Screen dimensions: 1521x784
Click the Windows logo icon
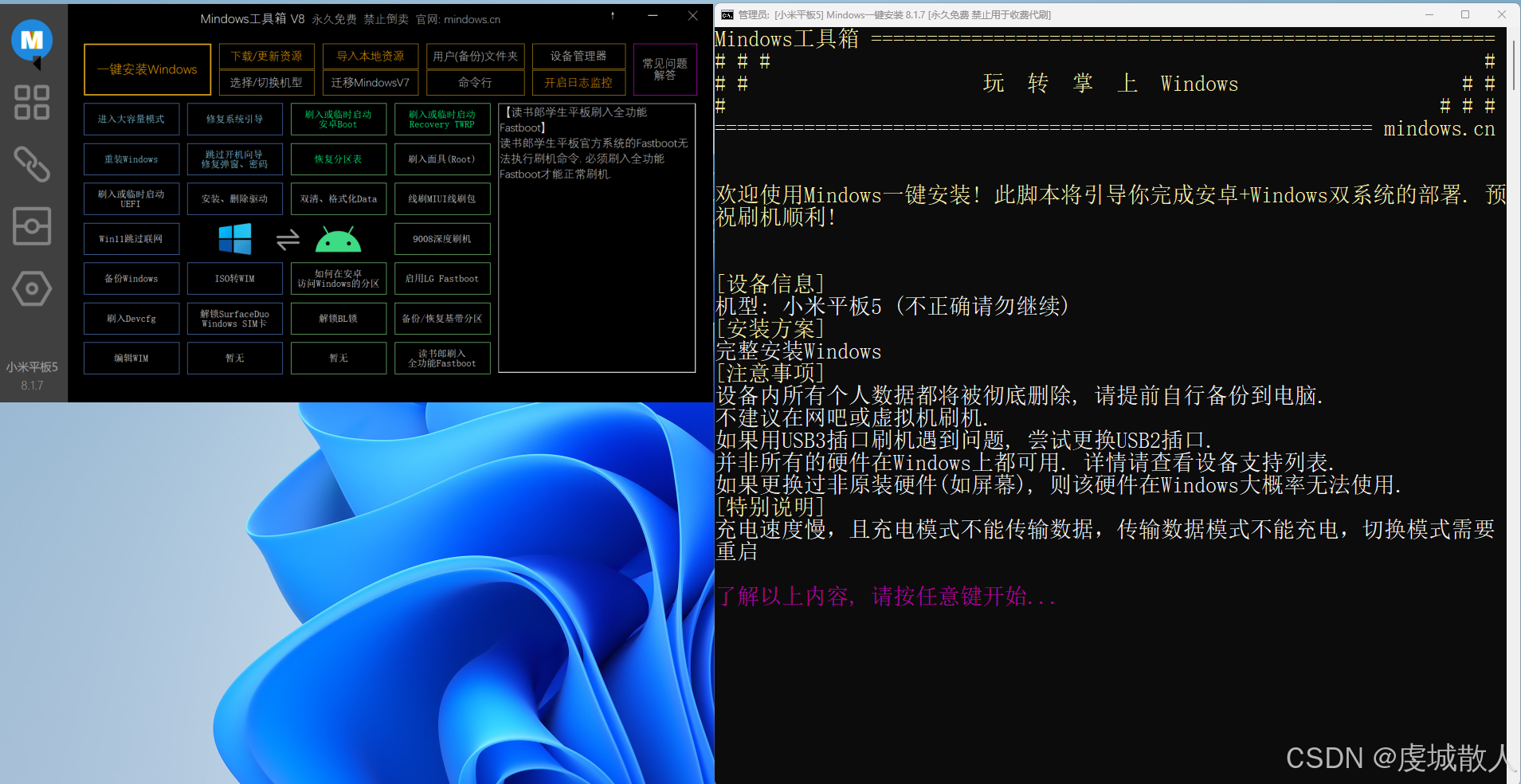235,239
